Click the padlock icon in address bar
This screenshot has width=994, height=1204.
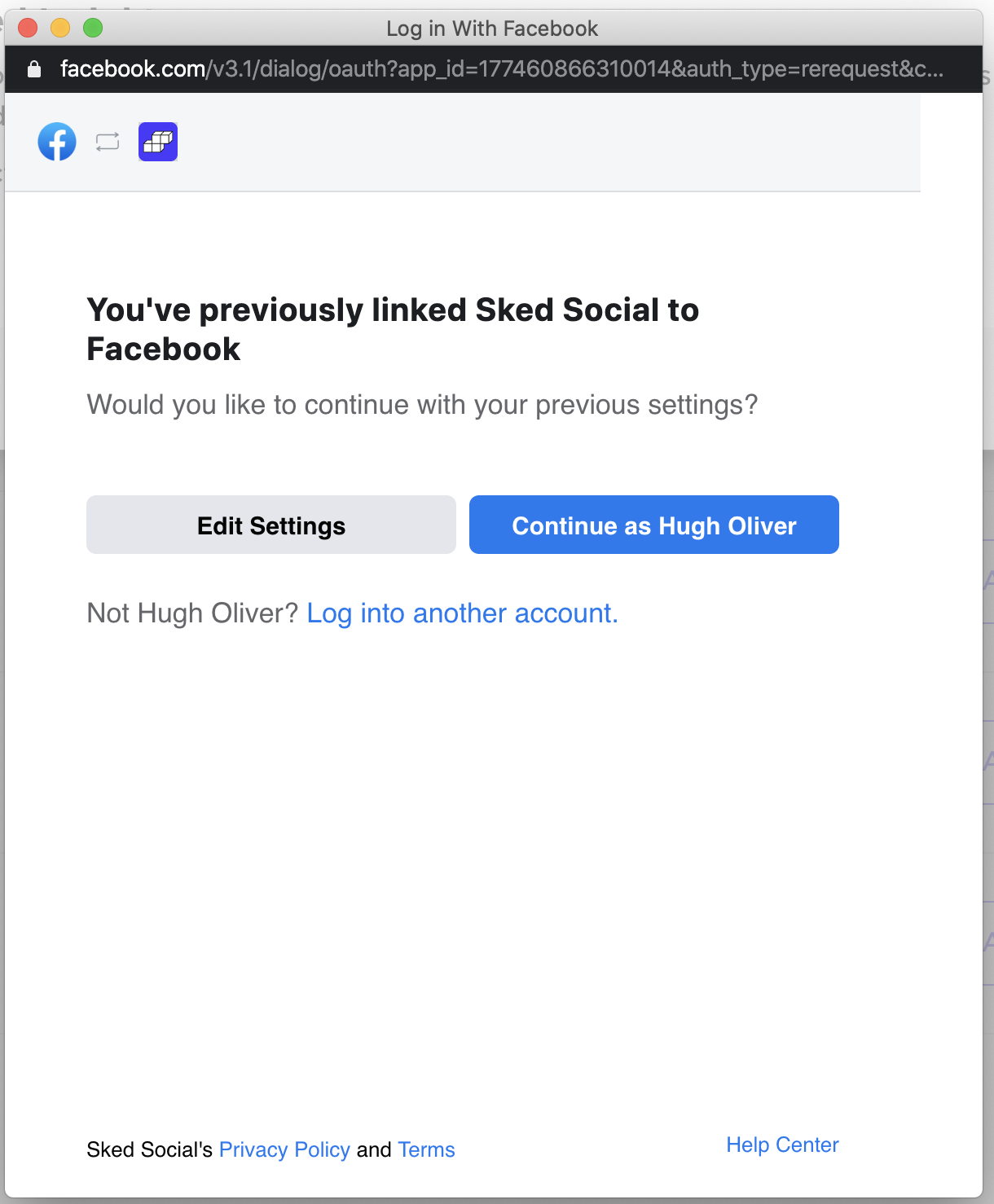[34, 69]
